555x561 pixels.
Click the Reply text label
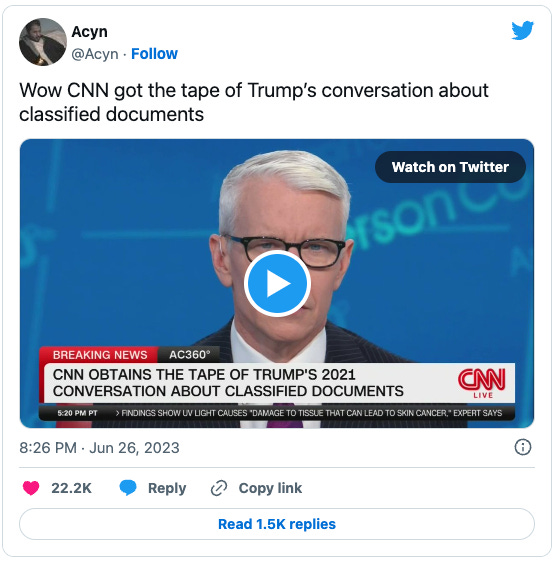point(167,488)
